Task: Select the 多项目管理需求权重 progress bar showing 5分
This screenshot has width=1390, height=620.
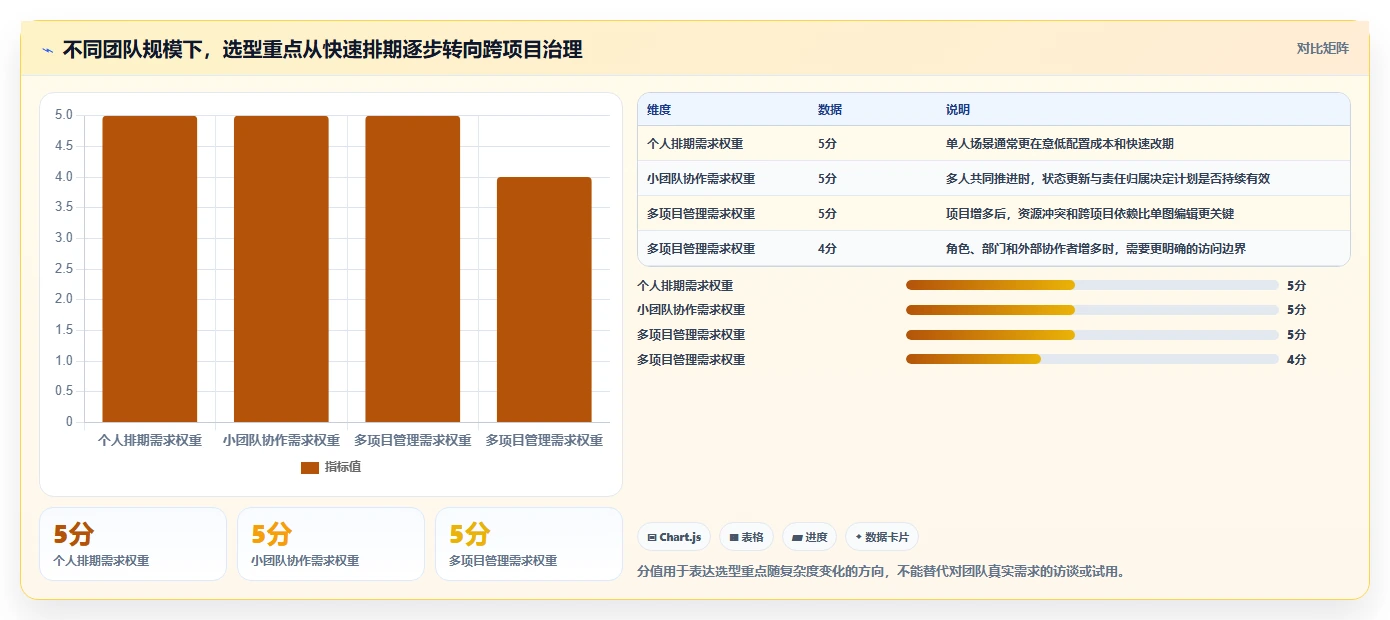Action: coord(1092,335)
